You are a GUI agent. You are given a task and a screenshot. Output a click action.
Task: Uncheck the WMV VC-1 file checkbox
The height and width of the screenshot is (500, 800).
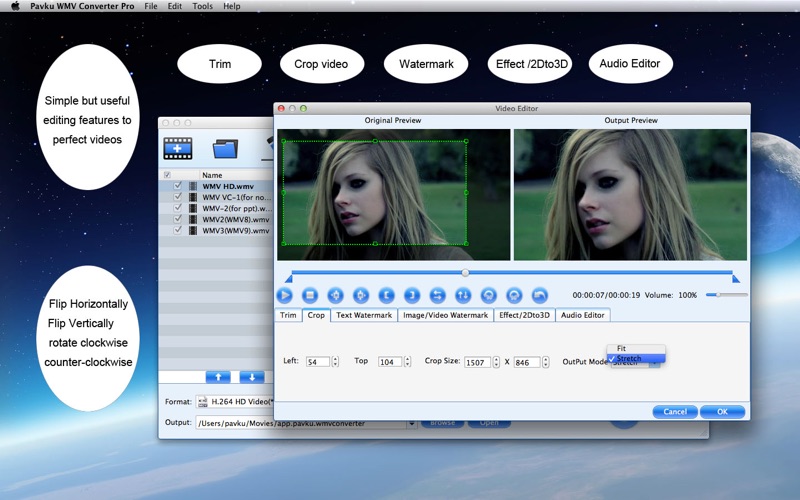pos(178,196)
